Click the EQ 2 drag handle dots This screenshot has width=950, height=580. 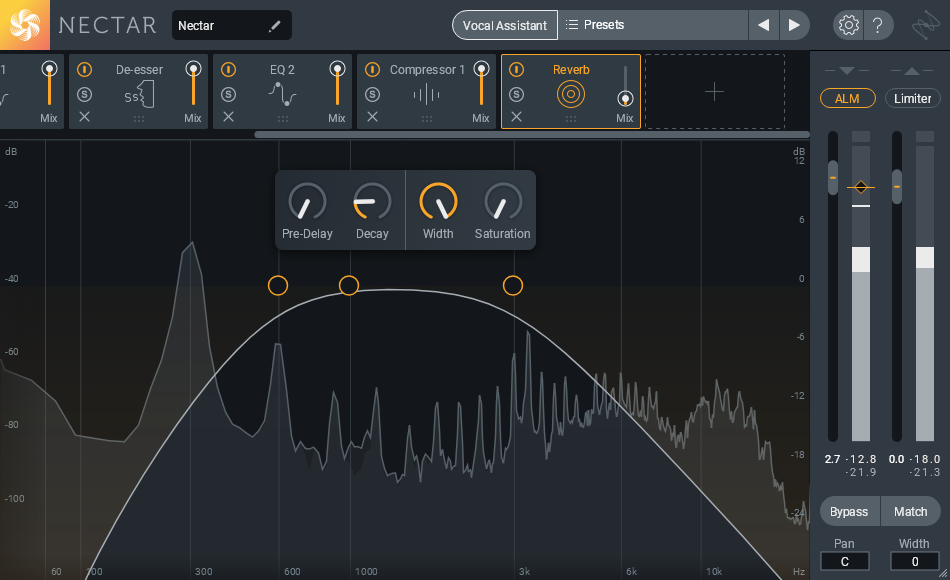tap(283, 119)
